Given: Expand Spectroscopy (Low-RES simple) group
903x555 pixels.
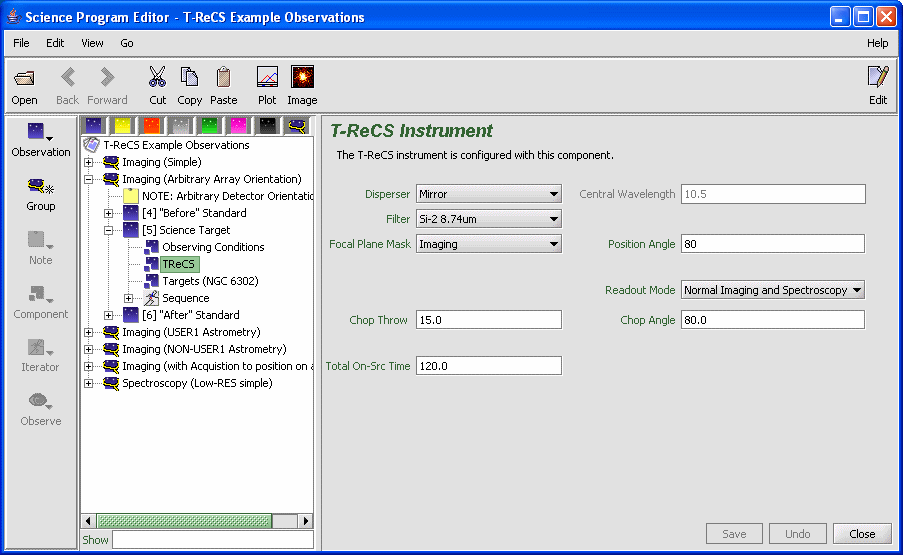Looking at the screenshot, I should (89, 383).
